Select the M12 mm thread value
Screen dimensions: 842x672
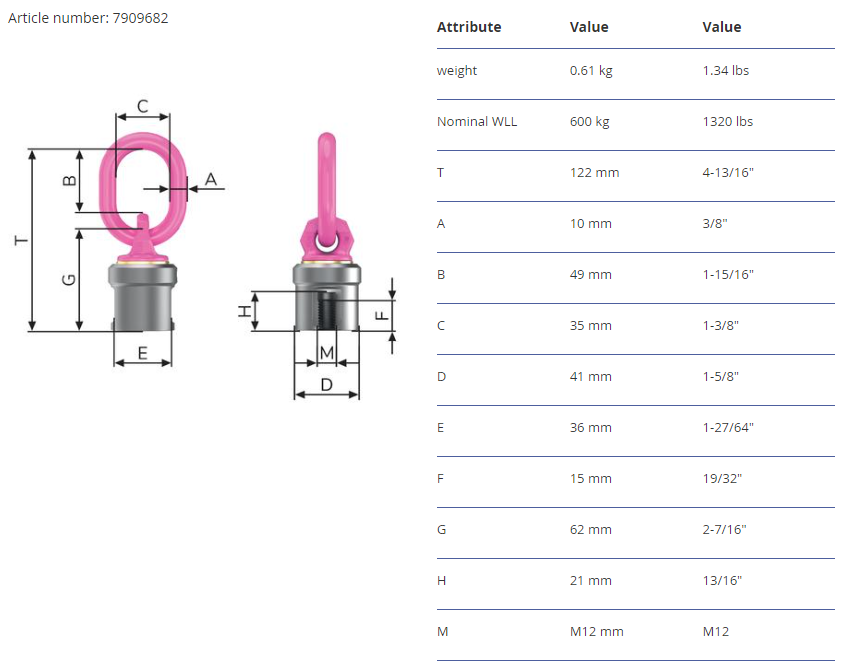coord(597,632)
